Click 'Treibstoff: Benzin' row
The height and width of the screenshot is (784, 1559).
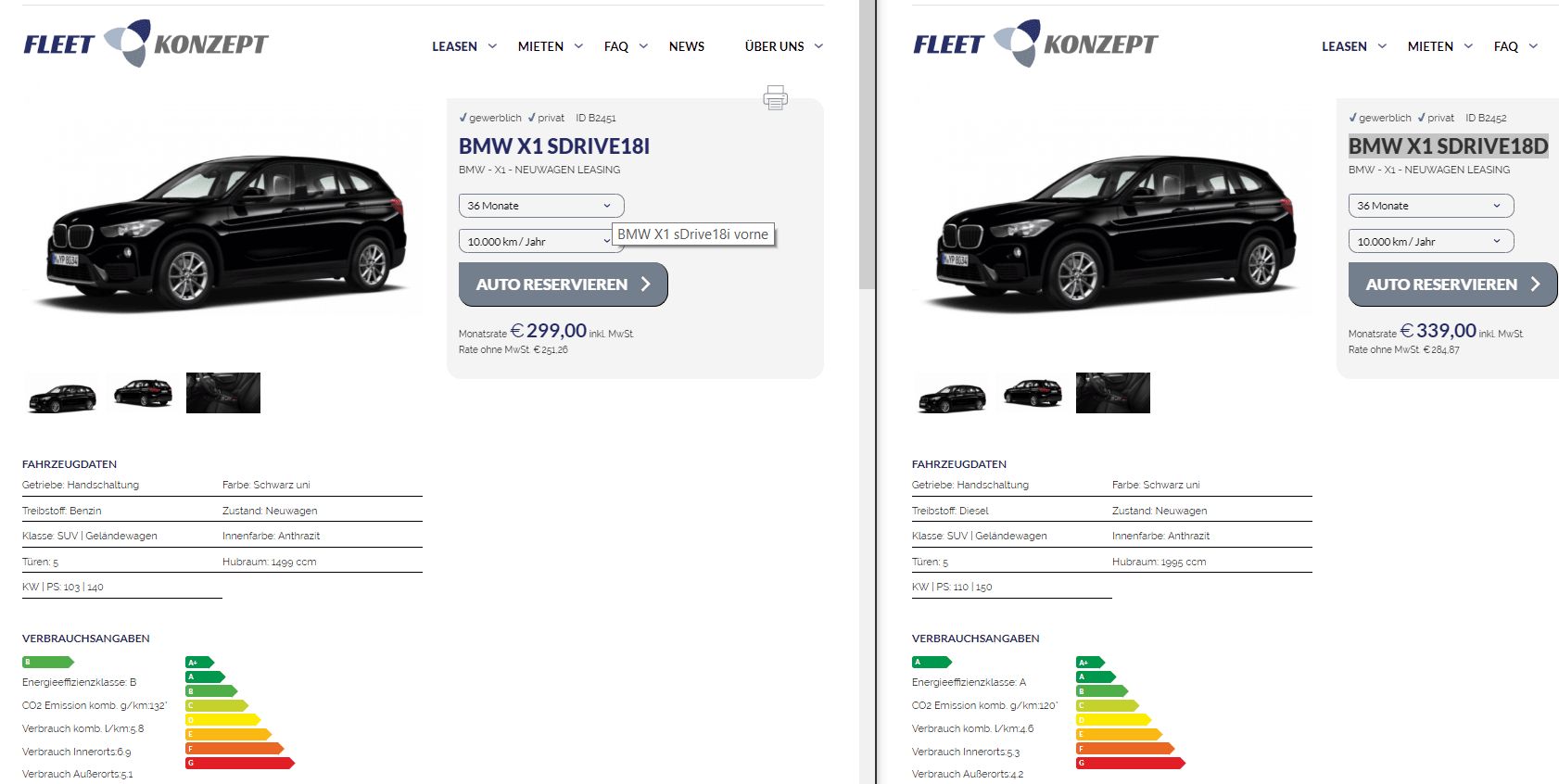pos(62,511)
